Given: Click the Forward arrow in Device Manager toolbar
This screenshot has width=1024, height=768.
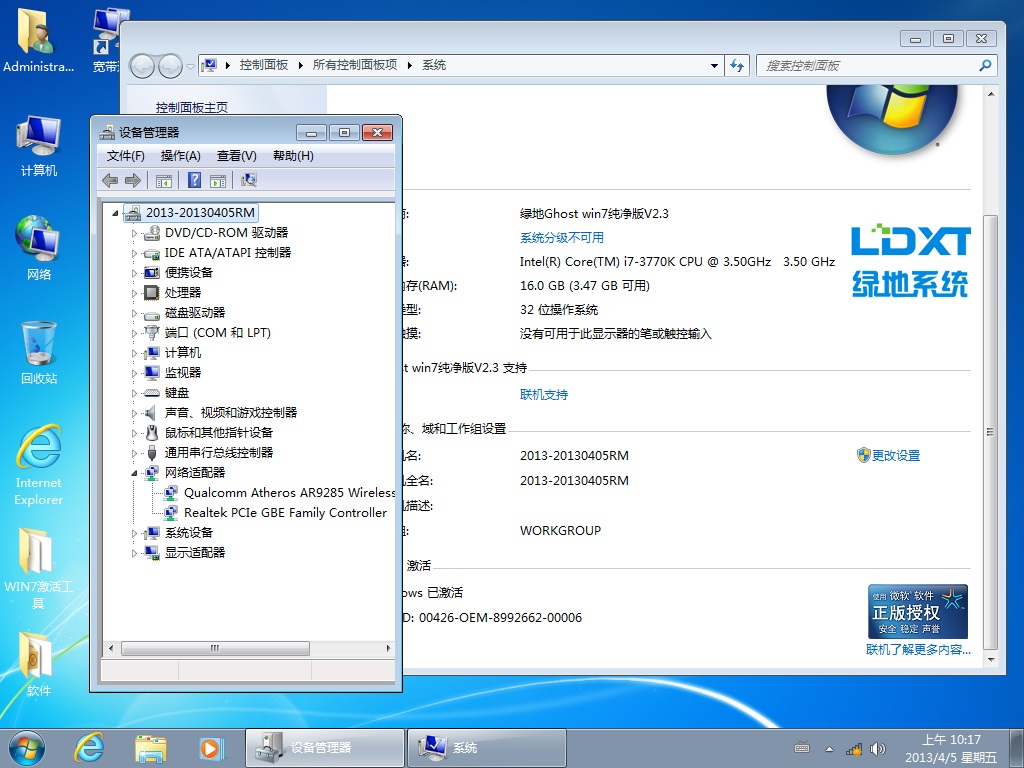Looking at the screenshot, I should point(133,180).
